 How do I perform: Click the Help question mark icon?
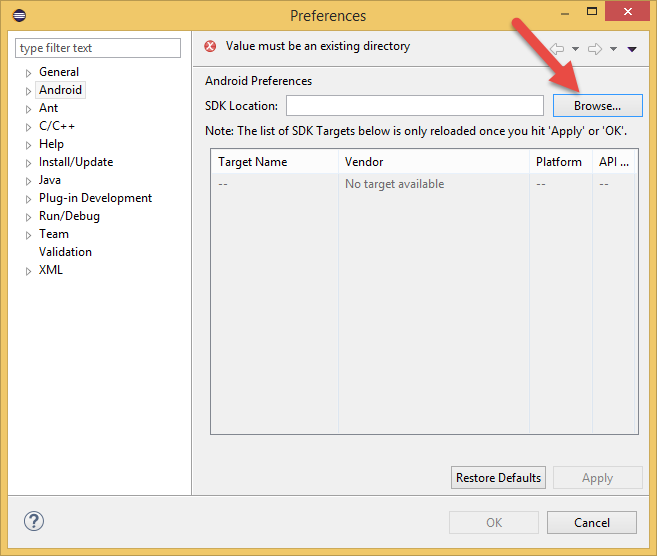pyautogui.click(x=33, y=521)
